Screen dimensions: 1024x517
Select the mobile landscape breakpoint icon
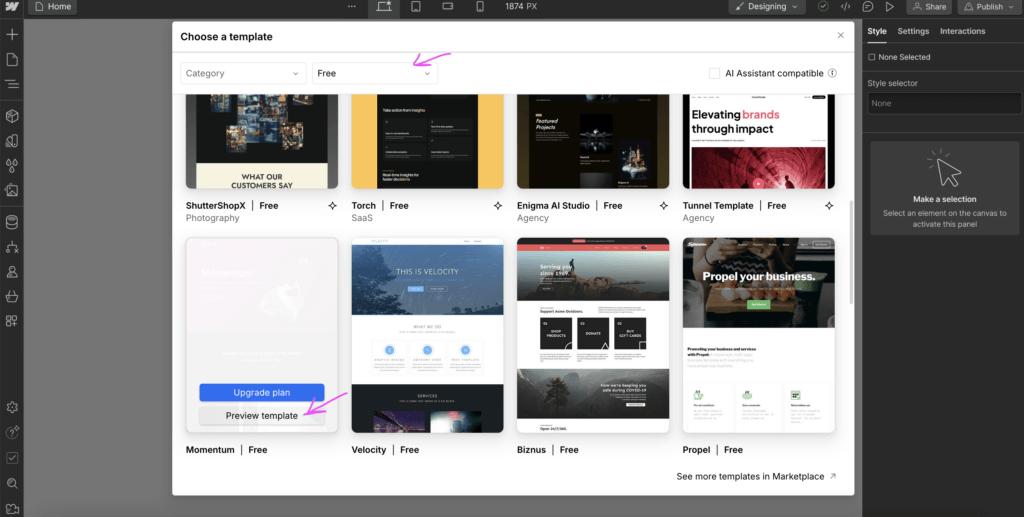click(448, 7)
